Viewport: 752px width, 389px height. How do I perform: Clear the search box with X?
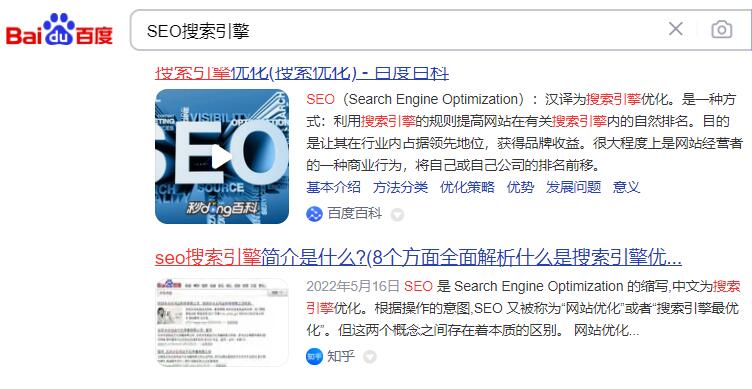pos(676,29)
